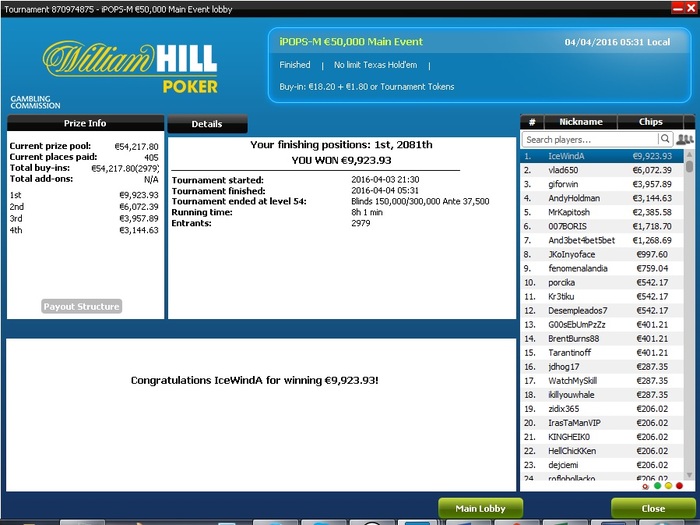Select player row Tarantinoff
The width and height of the screenshot is (700, 525).
click(x=602, y=353)
